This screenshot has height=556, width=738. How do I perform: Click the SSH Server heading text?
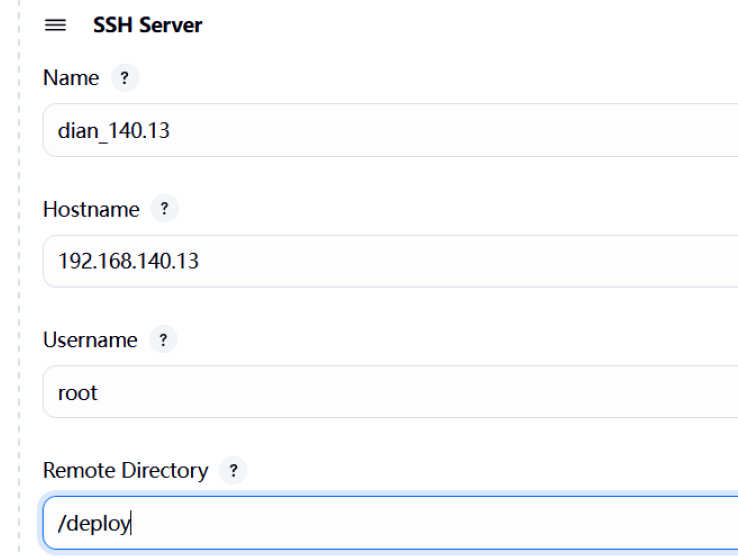147,25
